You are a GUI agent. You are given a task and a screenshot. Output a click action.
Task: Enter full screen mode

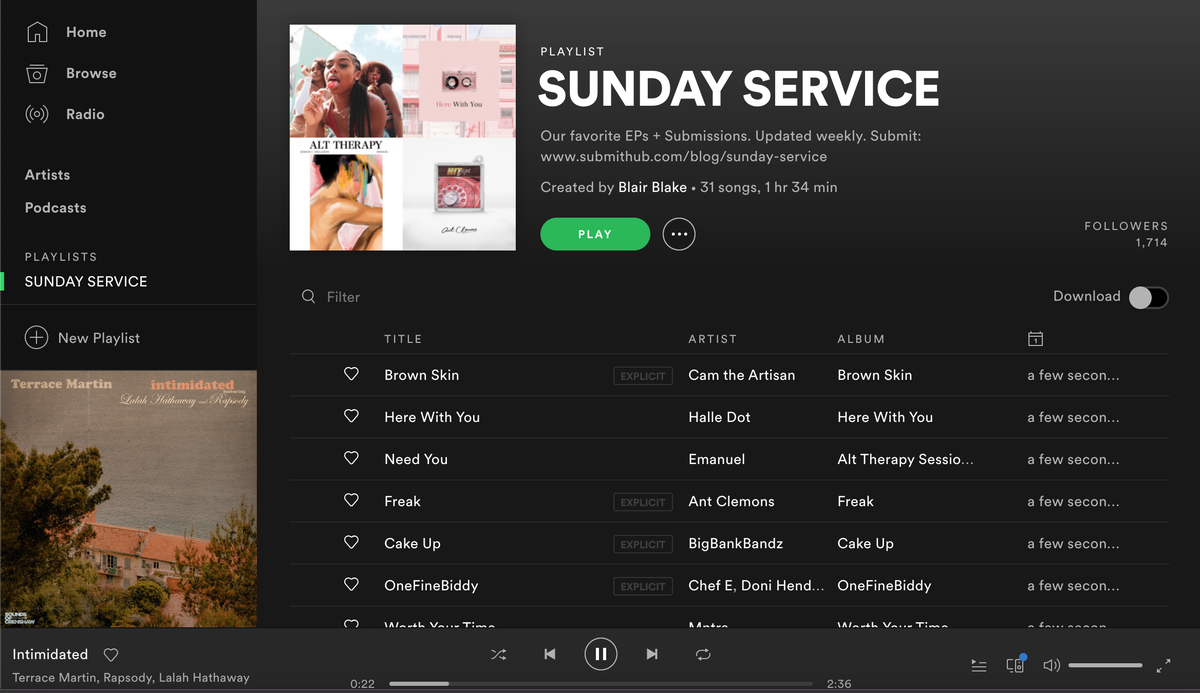(1163, 665)
